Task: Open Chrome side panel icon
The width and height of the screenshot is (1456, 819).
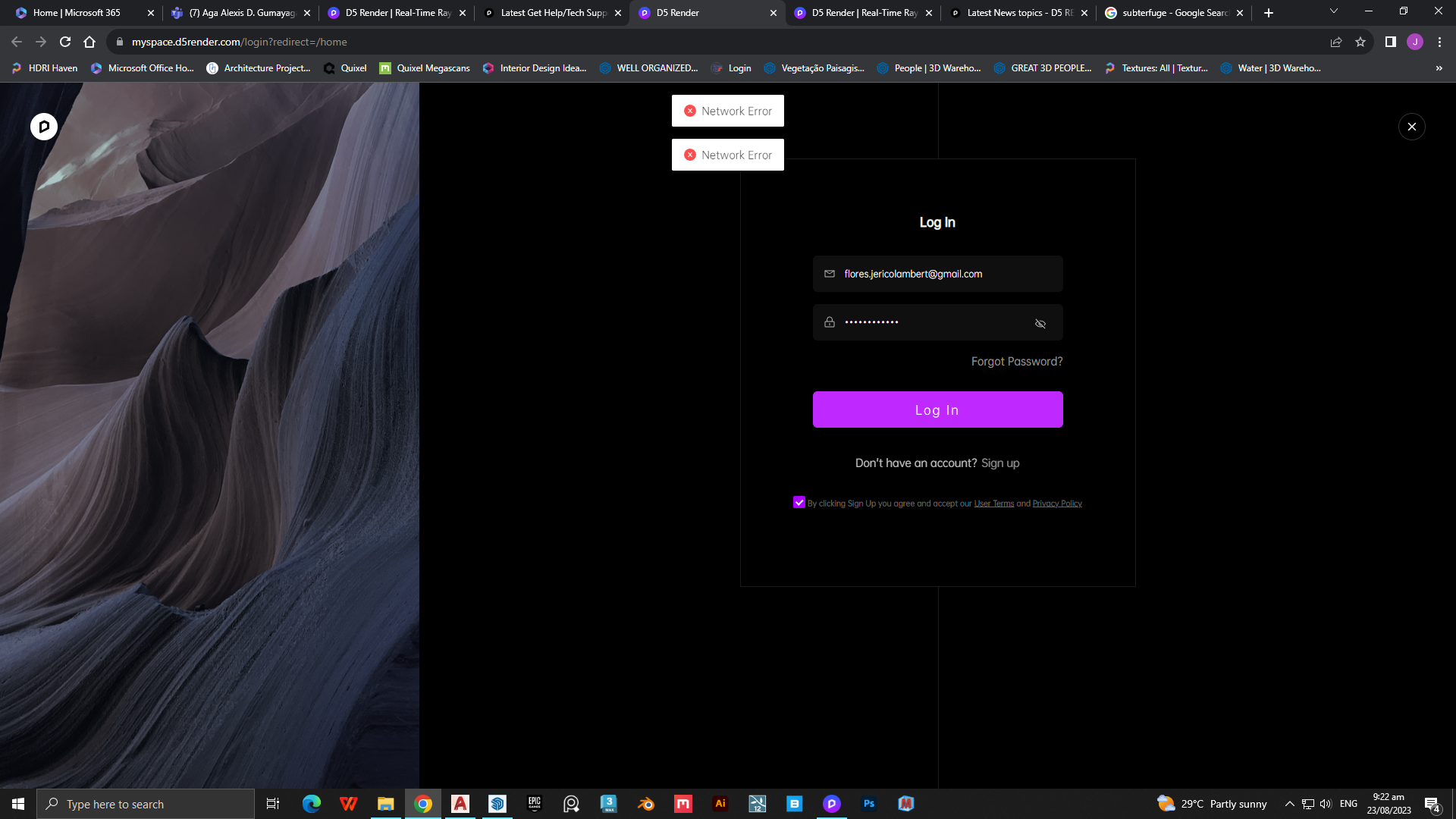Action: tap(1390, 42)
